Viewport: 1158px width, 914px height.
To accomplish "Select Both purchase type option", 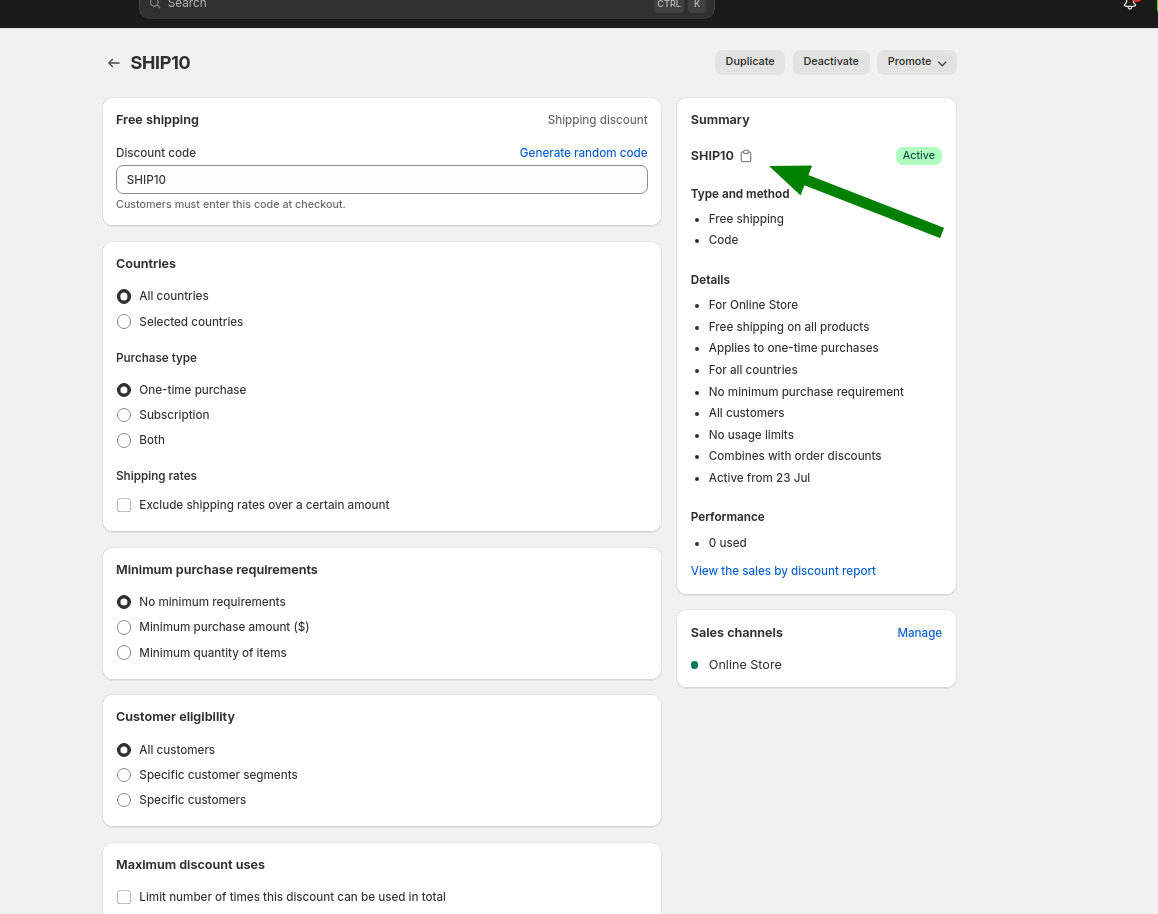I will coord(124,440).
